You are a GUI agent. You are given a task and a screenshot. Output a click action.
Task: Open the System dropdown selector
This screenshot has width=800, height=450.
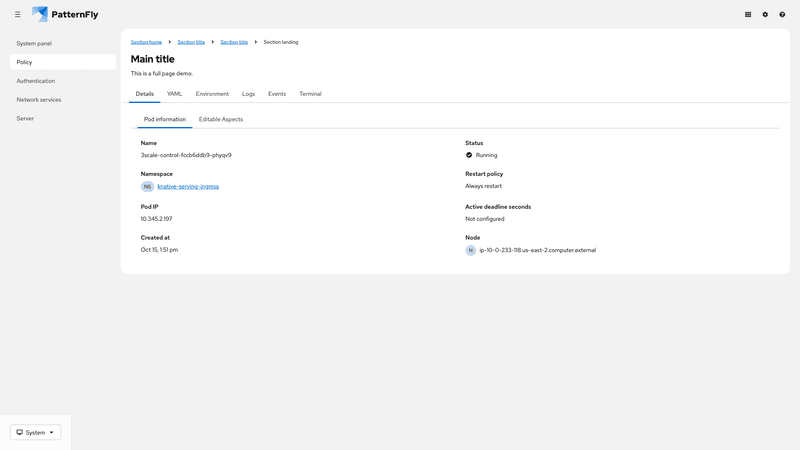point(35,432)
